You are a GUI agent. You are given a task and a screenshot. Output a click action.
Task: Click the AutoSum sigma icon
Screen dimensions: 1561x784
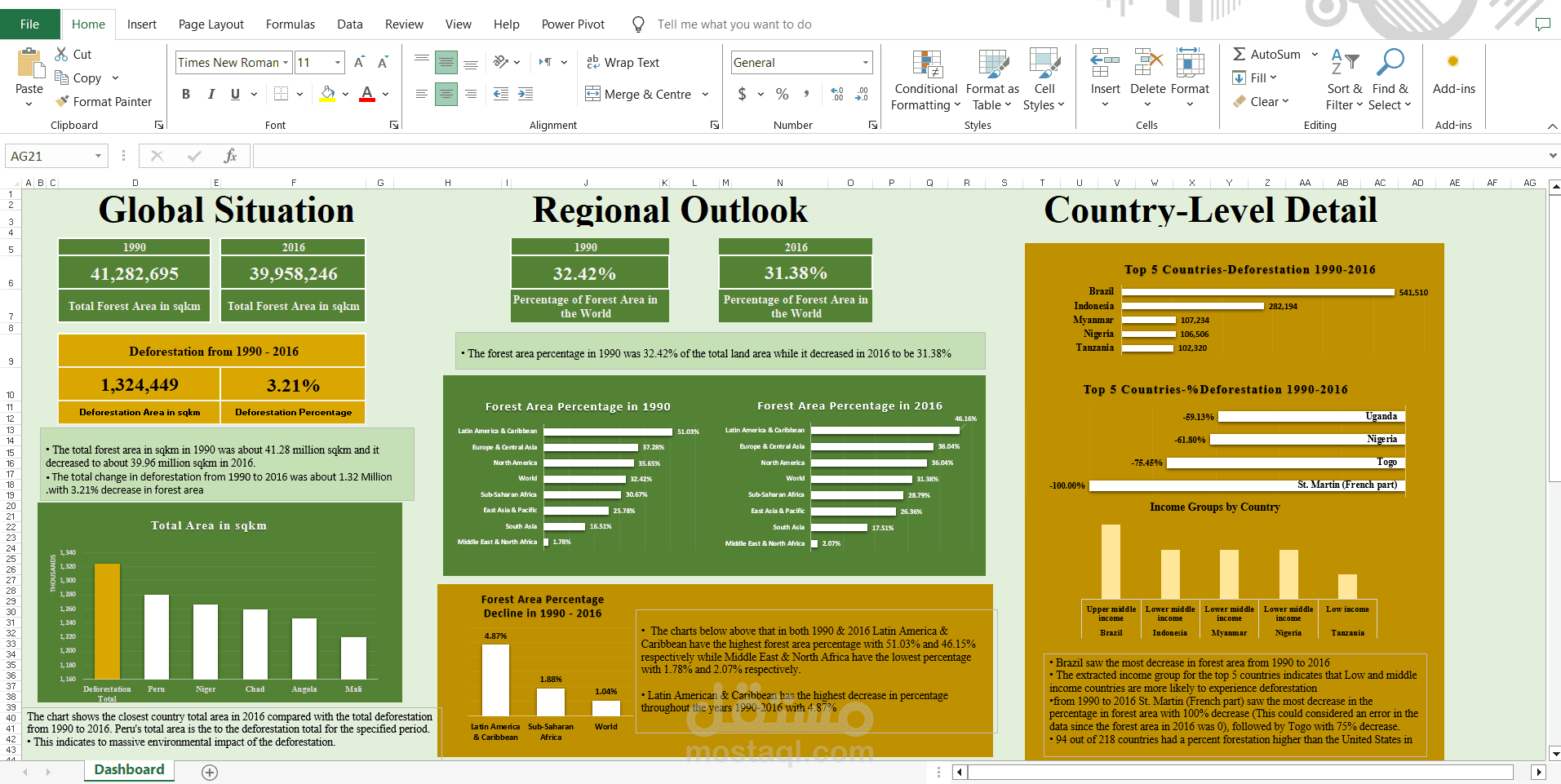pos(1239,54)
